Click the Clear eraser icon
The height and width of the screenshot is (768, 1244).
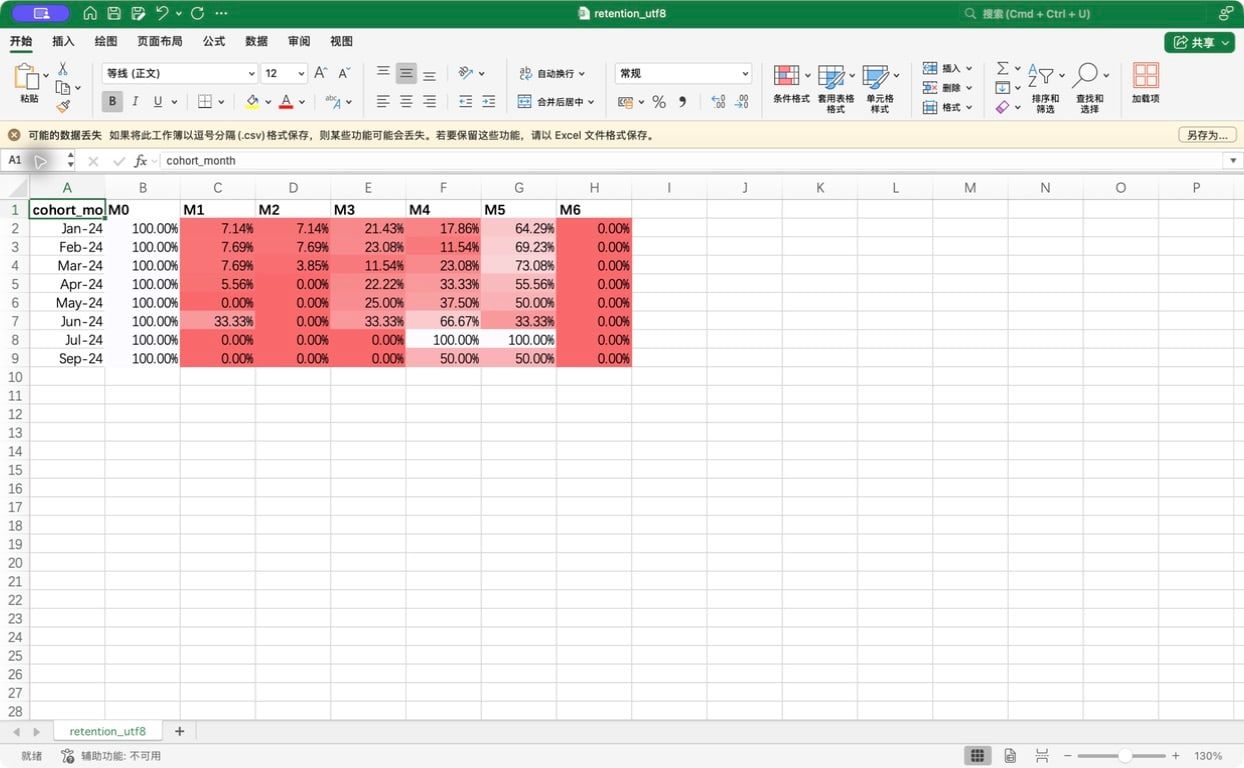[1002, 107]
